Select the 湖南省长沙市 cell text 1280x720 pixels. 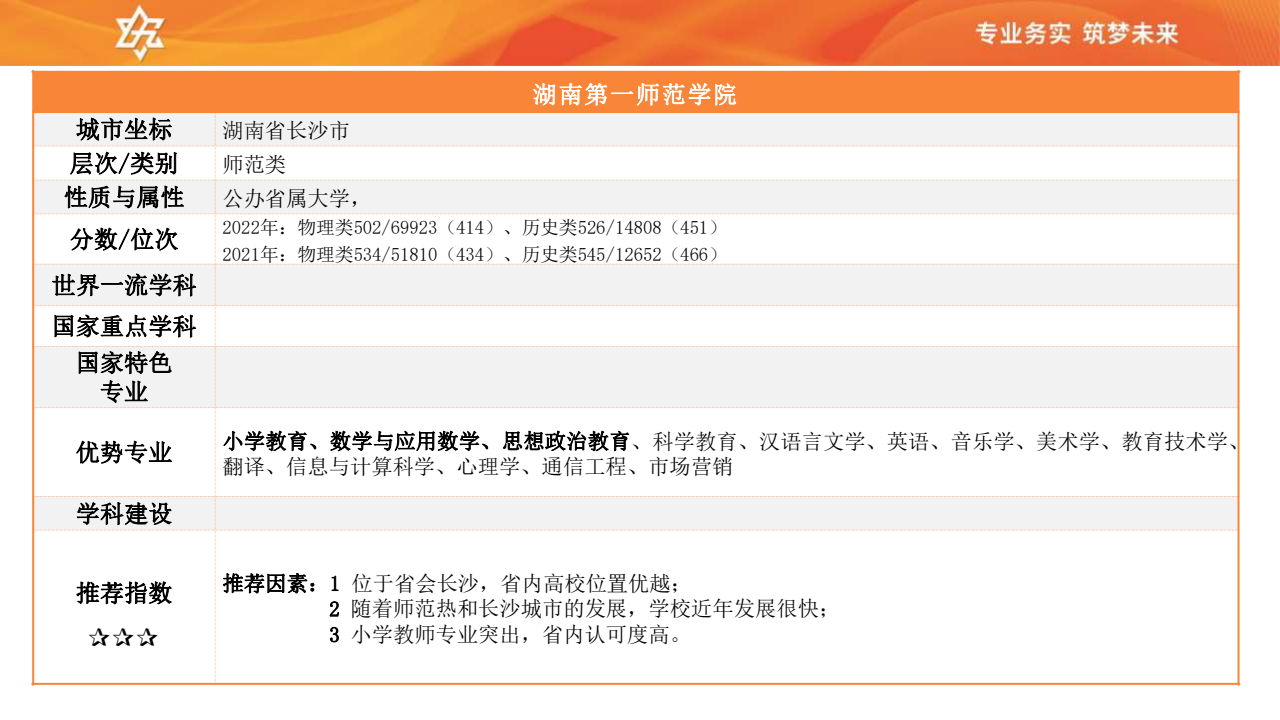pos(286,130)
